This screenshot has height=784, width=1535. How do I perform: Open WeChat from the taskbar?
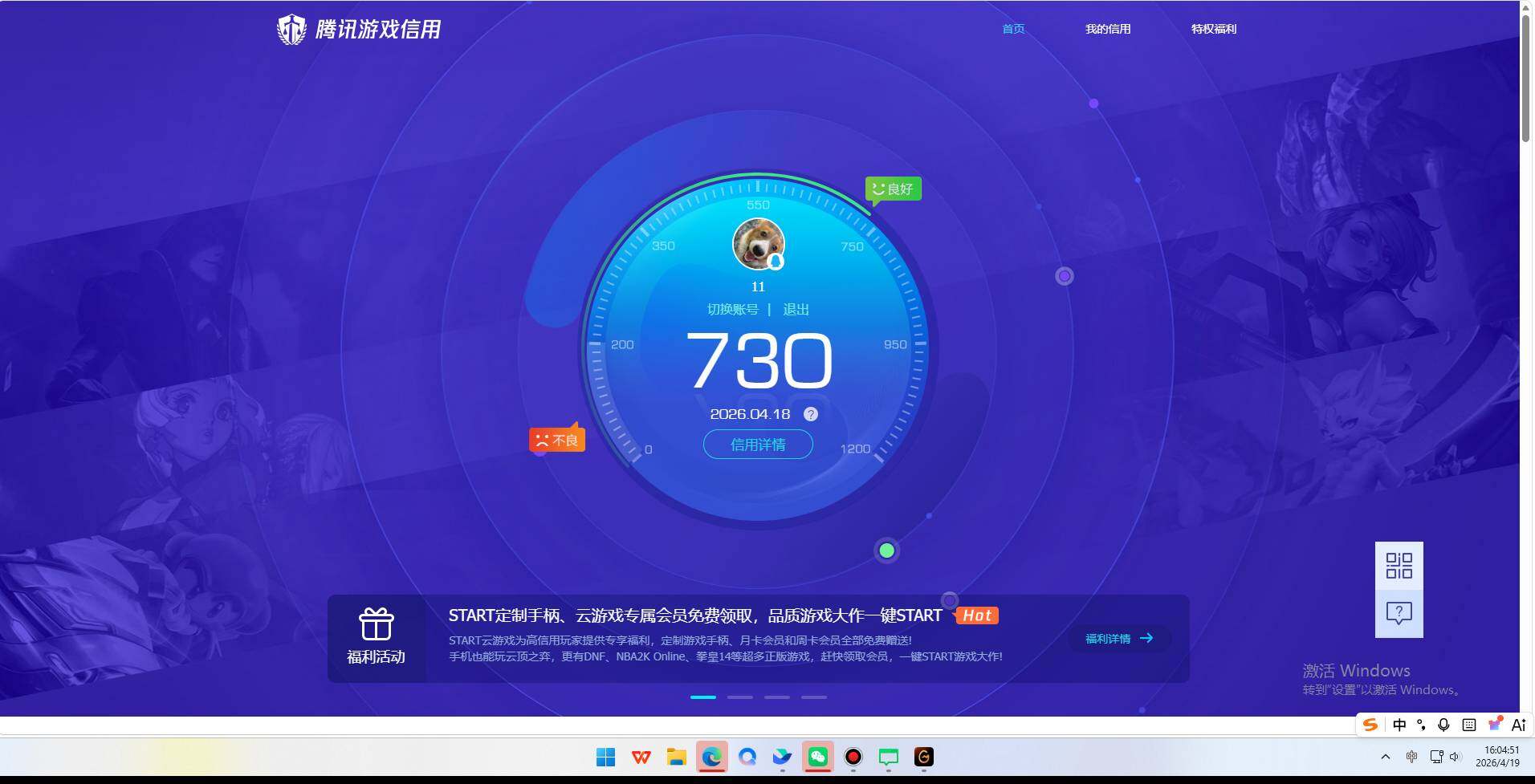[817, 756]
